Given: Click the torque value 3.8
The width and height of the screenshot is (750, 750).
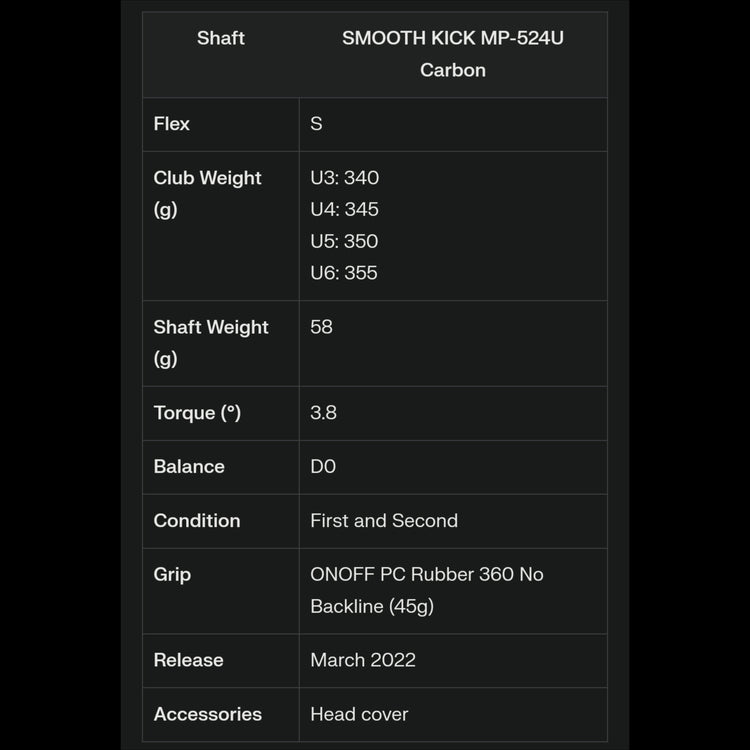Looking at the screenshot, I should [x=323, y=413].
